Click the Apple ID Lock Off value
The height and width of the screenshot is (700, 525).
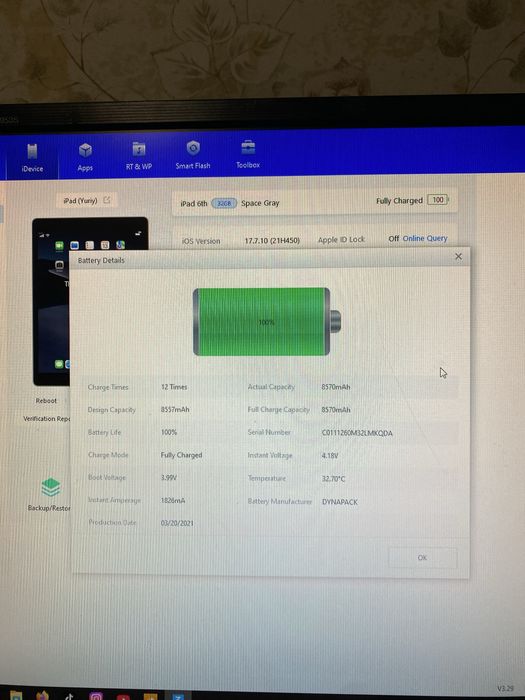[393, 238]
